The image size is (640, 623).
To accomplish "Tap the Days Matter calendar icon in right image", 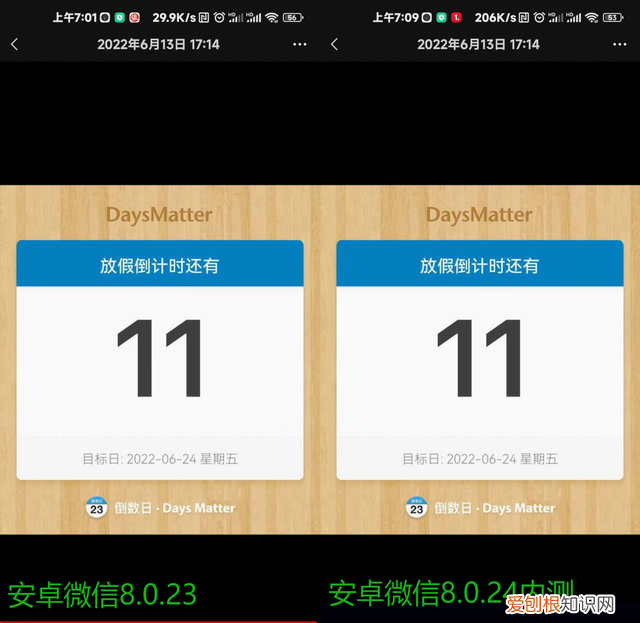I will pos(417,507).
